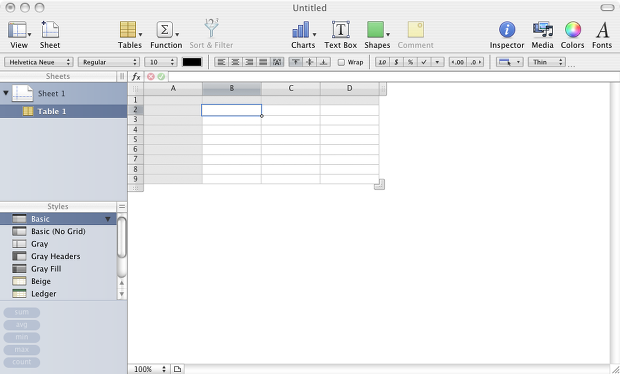The image size is (620, 374).
Task: Click the add-column handle right of column D
Action: (x=383, y=89)
